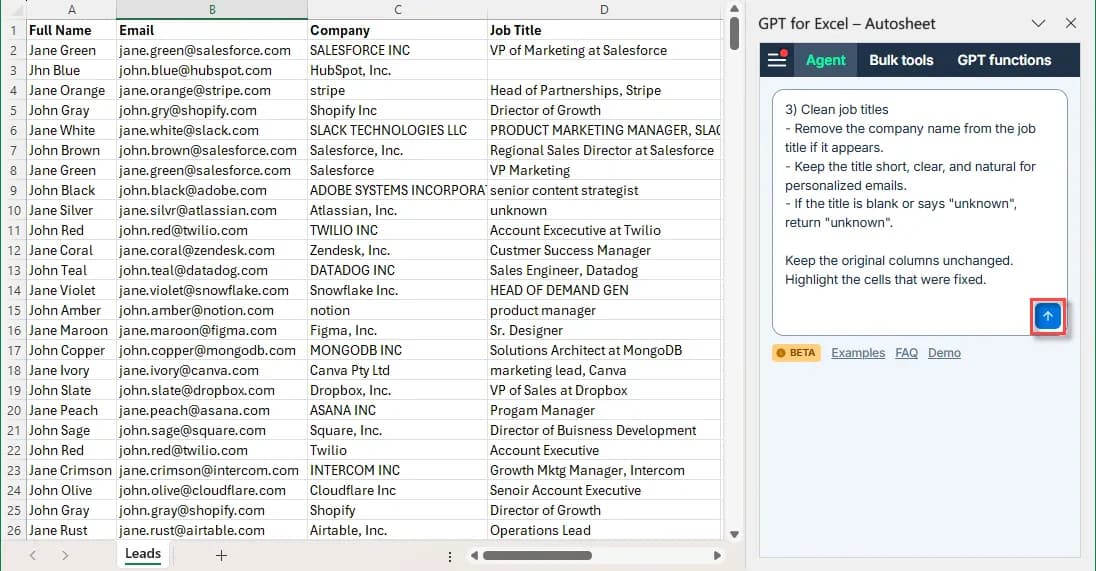Select cell senior content strategist
The width and height of the screenshot is (1096, 571).
(x=604, y=190)
